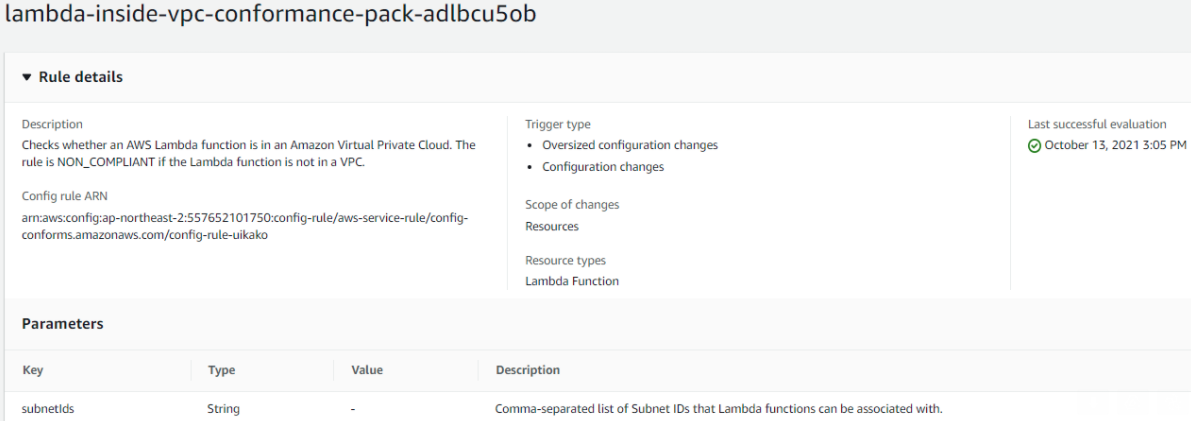This screenshot has width=1191, height=421.
Task: Click the Value column header
Action: 367,370
